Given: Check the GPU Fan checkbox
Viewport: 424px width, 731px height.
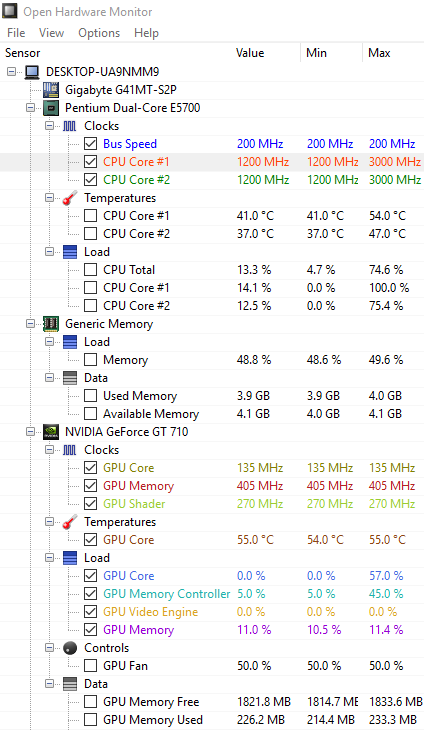Looking at the screenshot, I should coord(90,665).
